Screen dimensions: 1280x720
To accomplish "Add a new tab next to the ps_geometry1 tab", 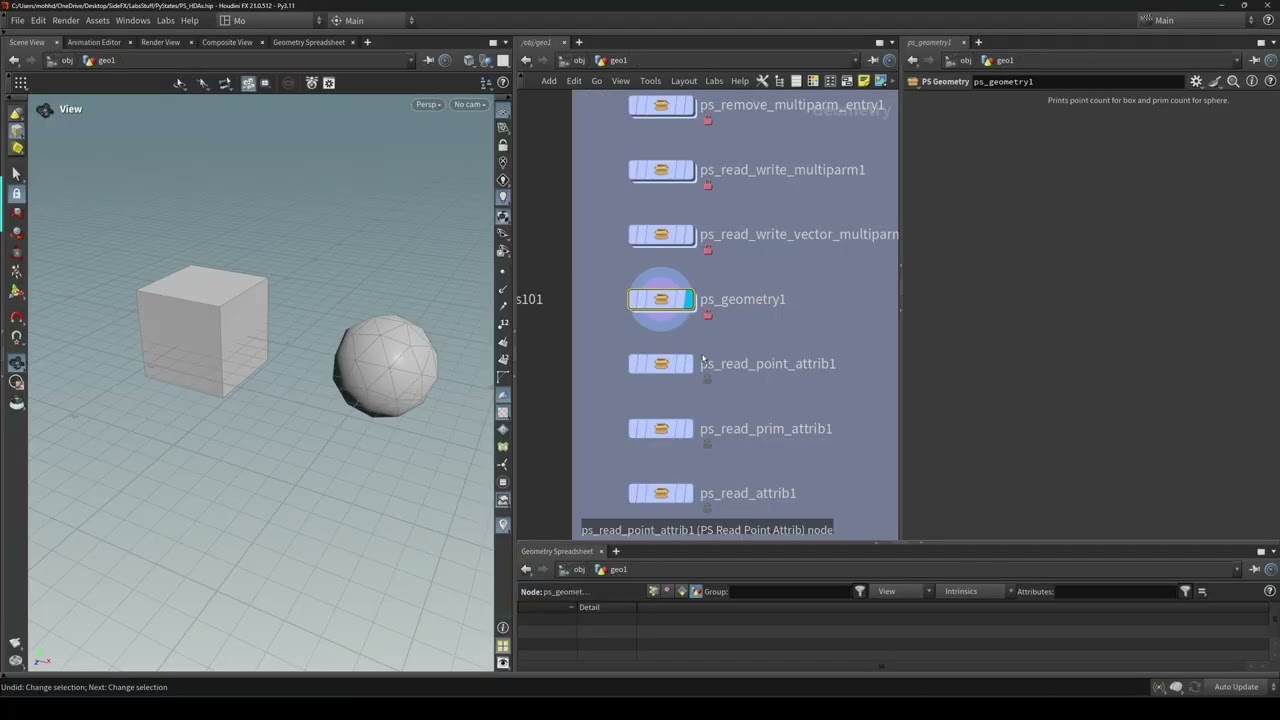I will pyautogui.click(x=978, y=42).
